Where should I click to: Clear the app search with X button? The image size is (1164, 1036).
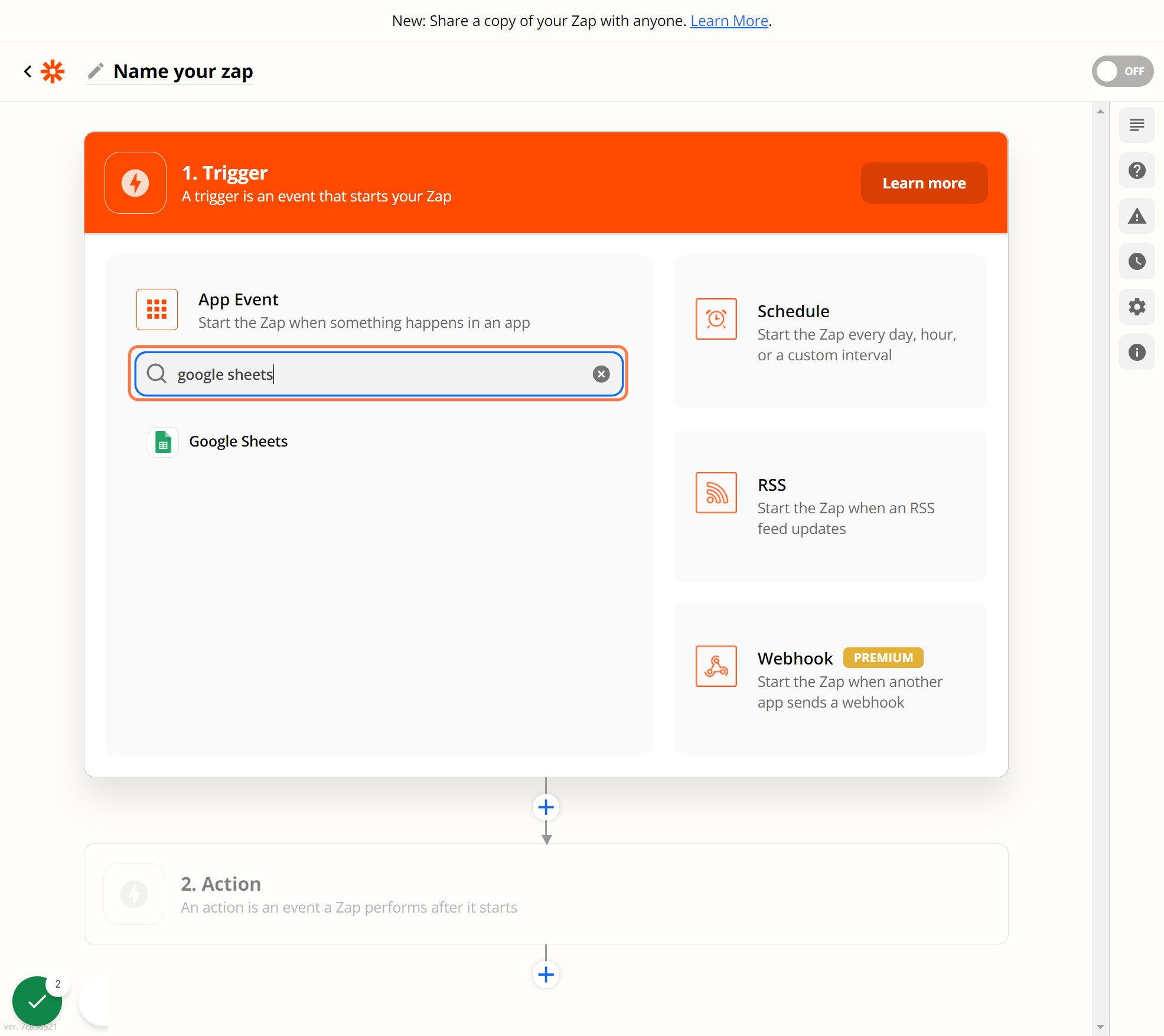601,374
